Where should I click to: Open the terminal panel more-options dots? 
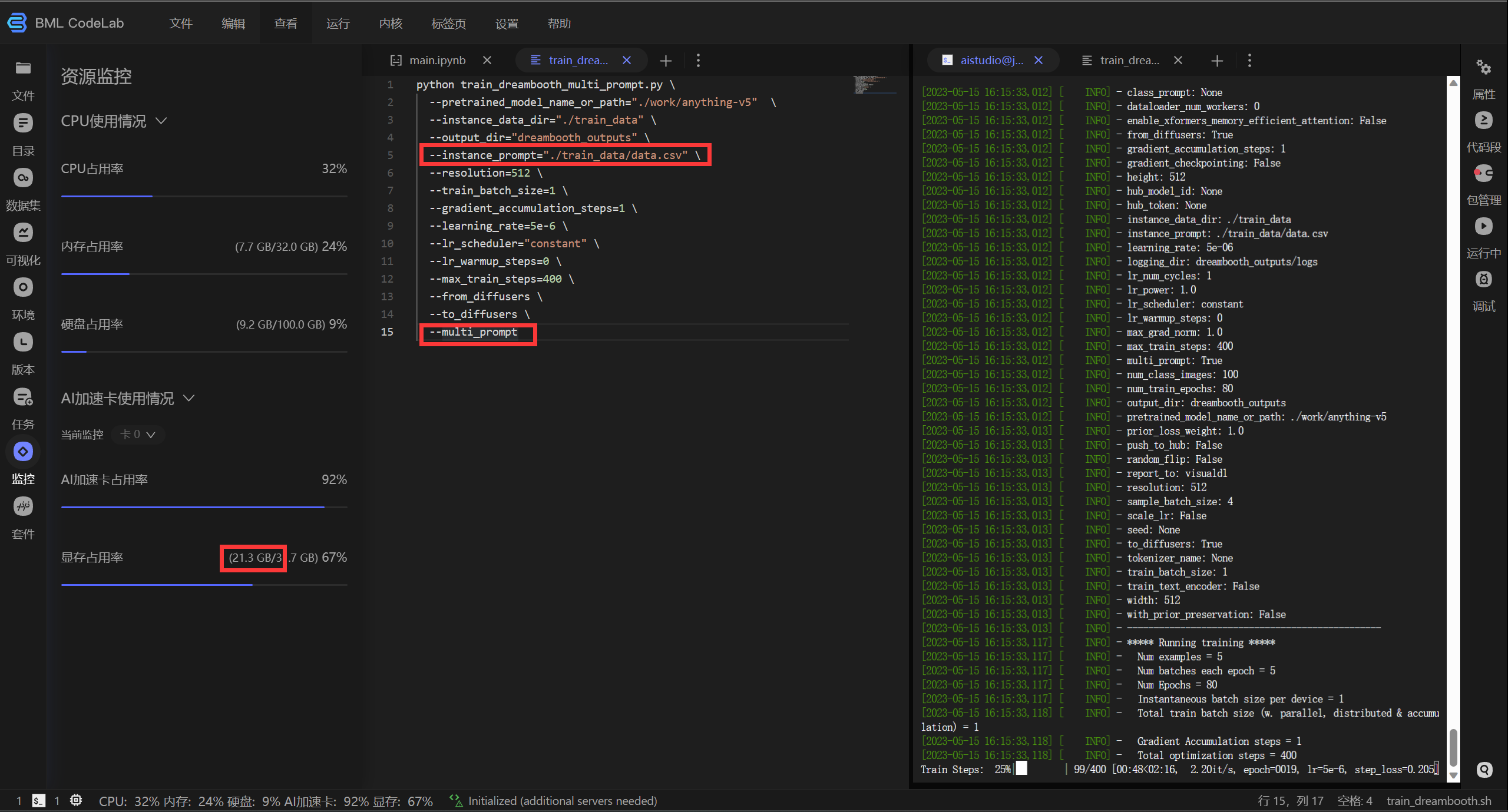pyautogui.click(x=1249, y=60)
